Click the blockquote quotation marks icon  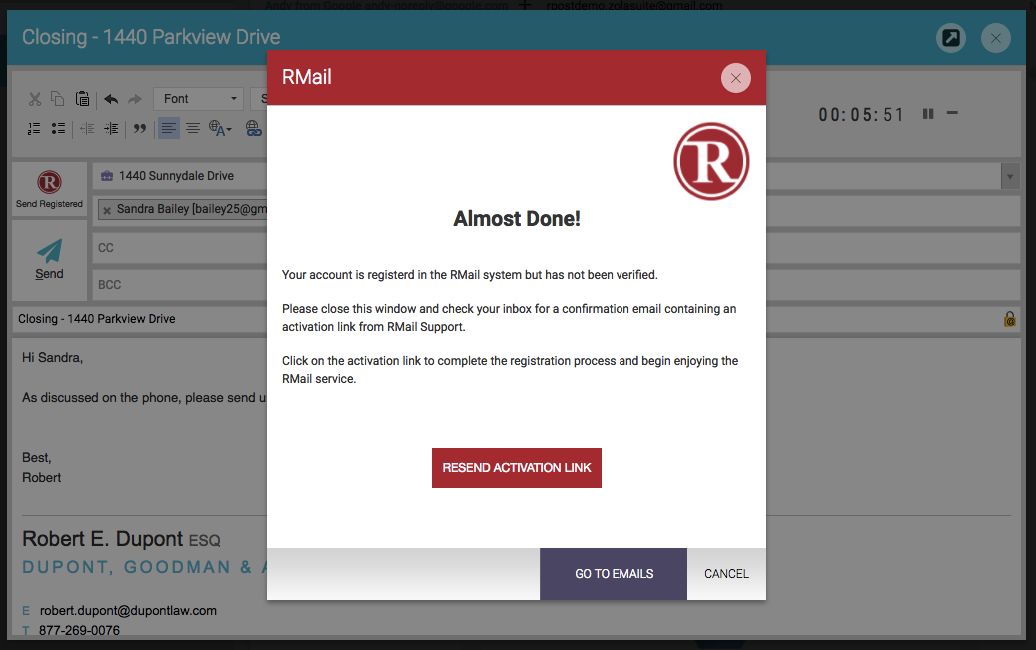[140, 128]
